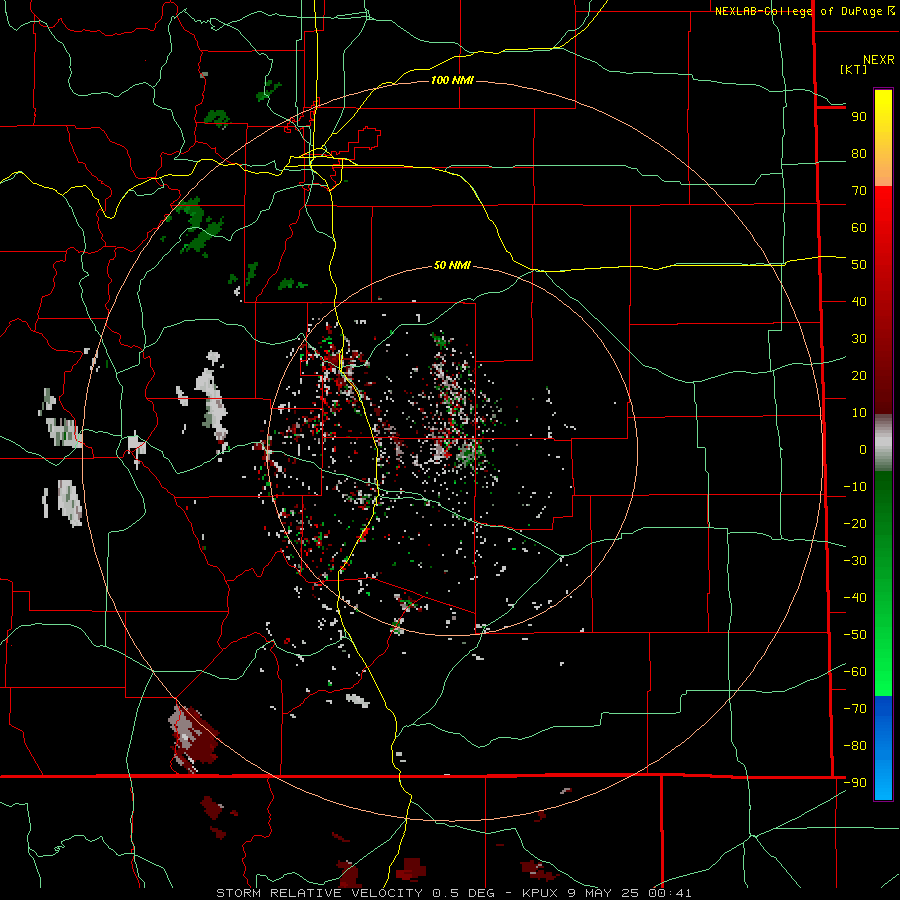This screenshot has height=900, width=900.
Task: Click the positive 20 scale value
Action: coord(859,376)
